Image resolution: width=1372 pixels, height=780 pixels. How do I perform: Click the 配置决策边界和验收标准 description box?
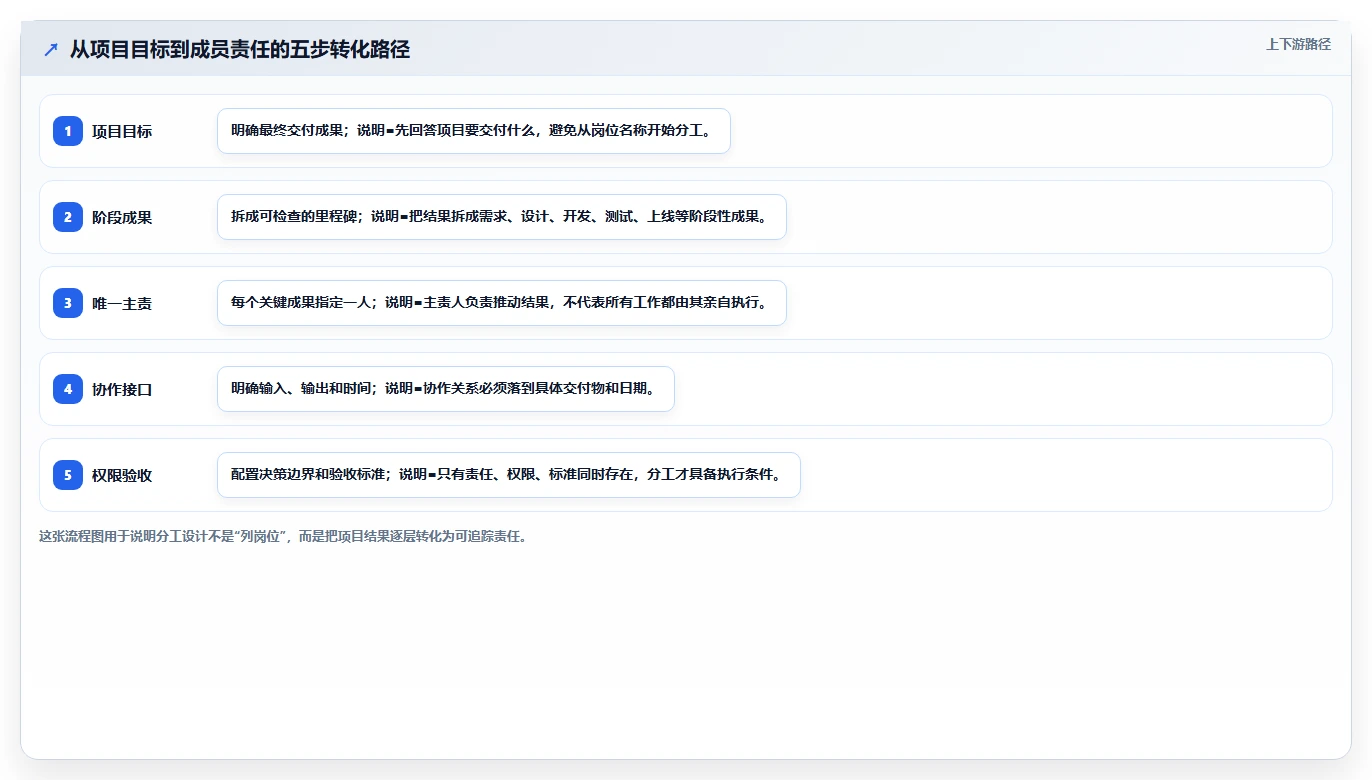click(x=509, y=475)
